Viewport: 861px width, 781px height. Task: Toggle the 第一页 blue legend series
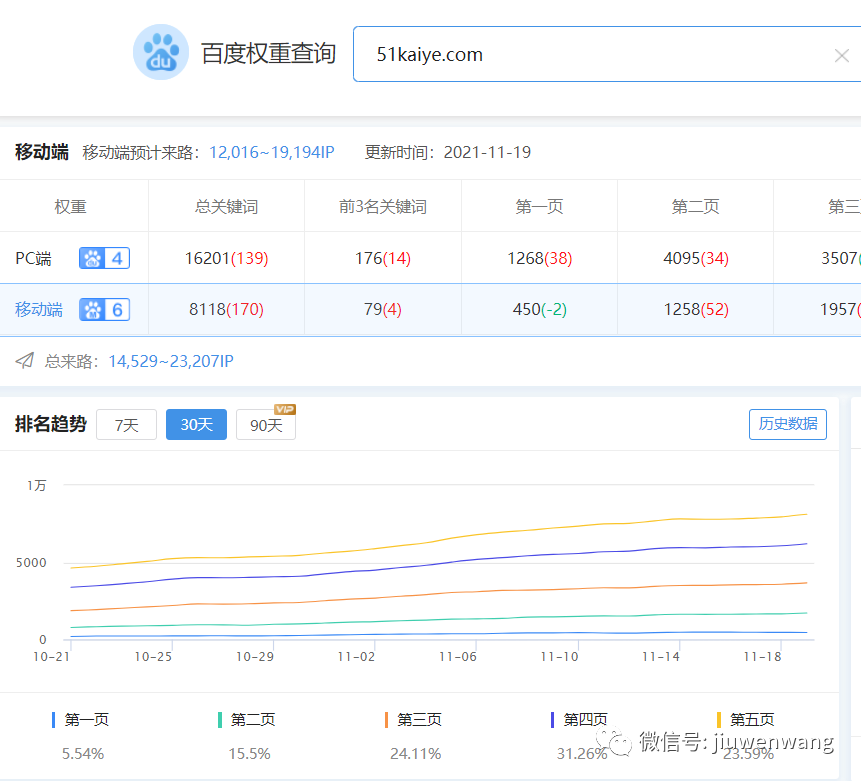pos(80,719)
